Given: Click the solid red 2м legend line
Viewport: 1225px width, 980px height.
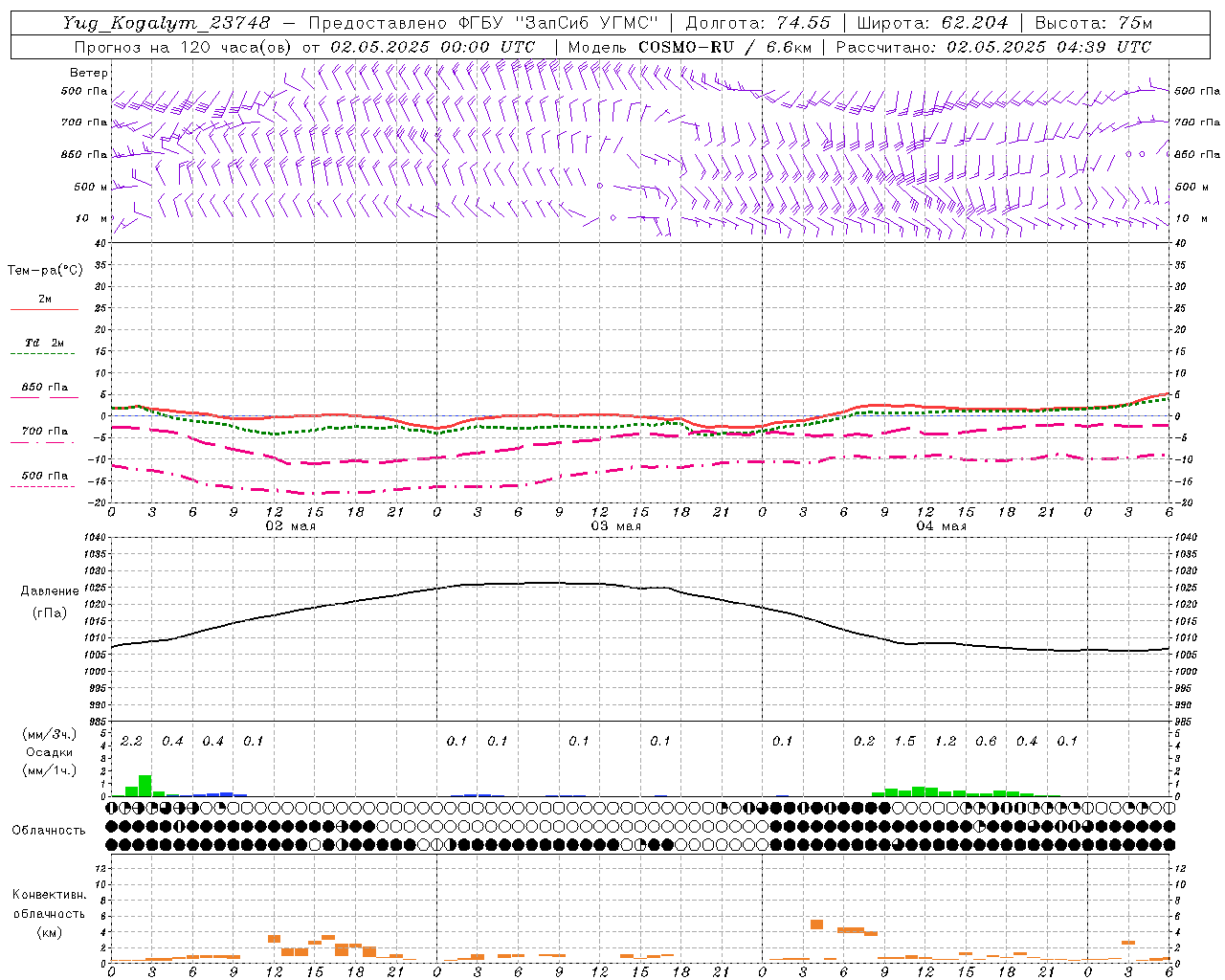Looking at the screenshot, I should click(44, 309).
